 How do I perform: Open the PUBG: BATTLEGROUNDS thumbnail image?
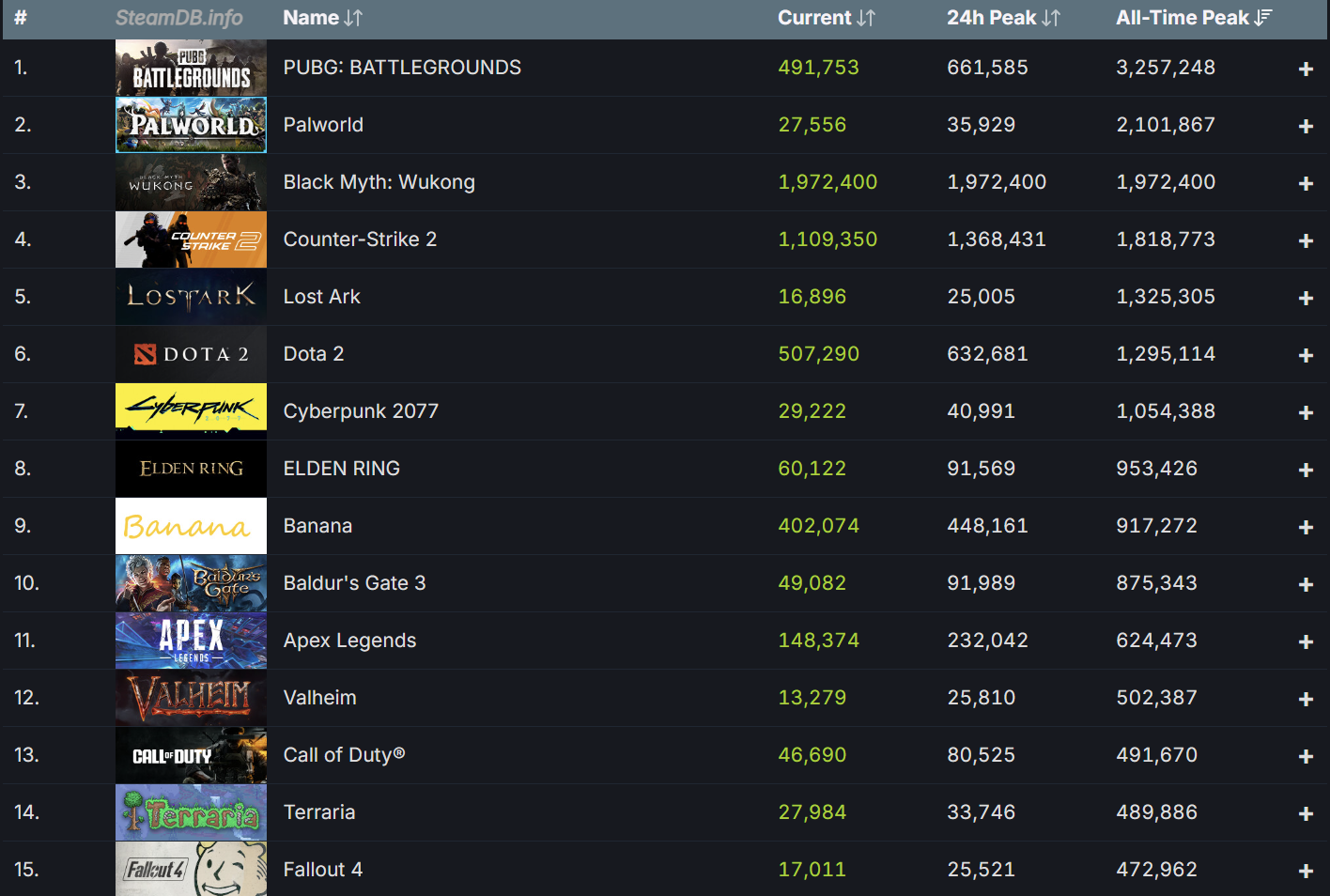point(191,68)
